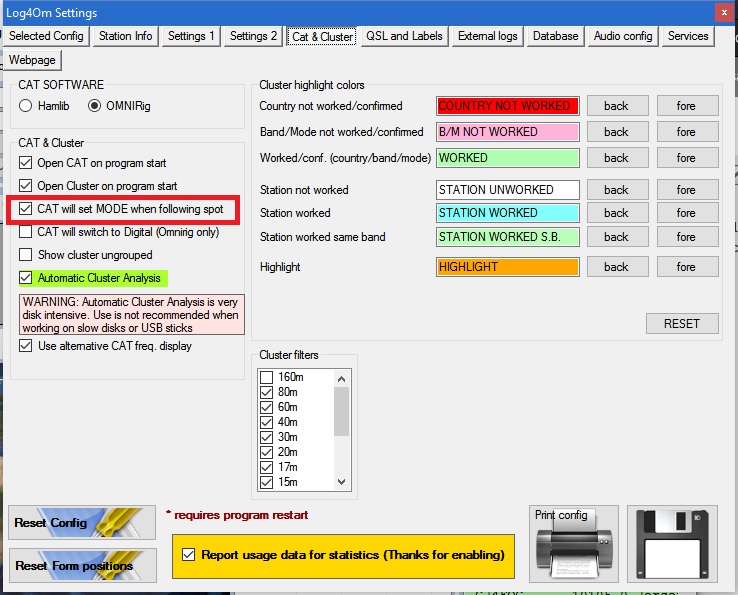Uncheck the 80m cluster filter
Image resolution: width=738 pixels, height=595 pixels.
pos(266,392)
